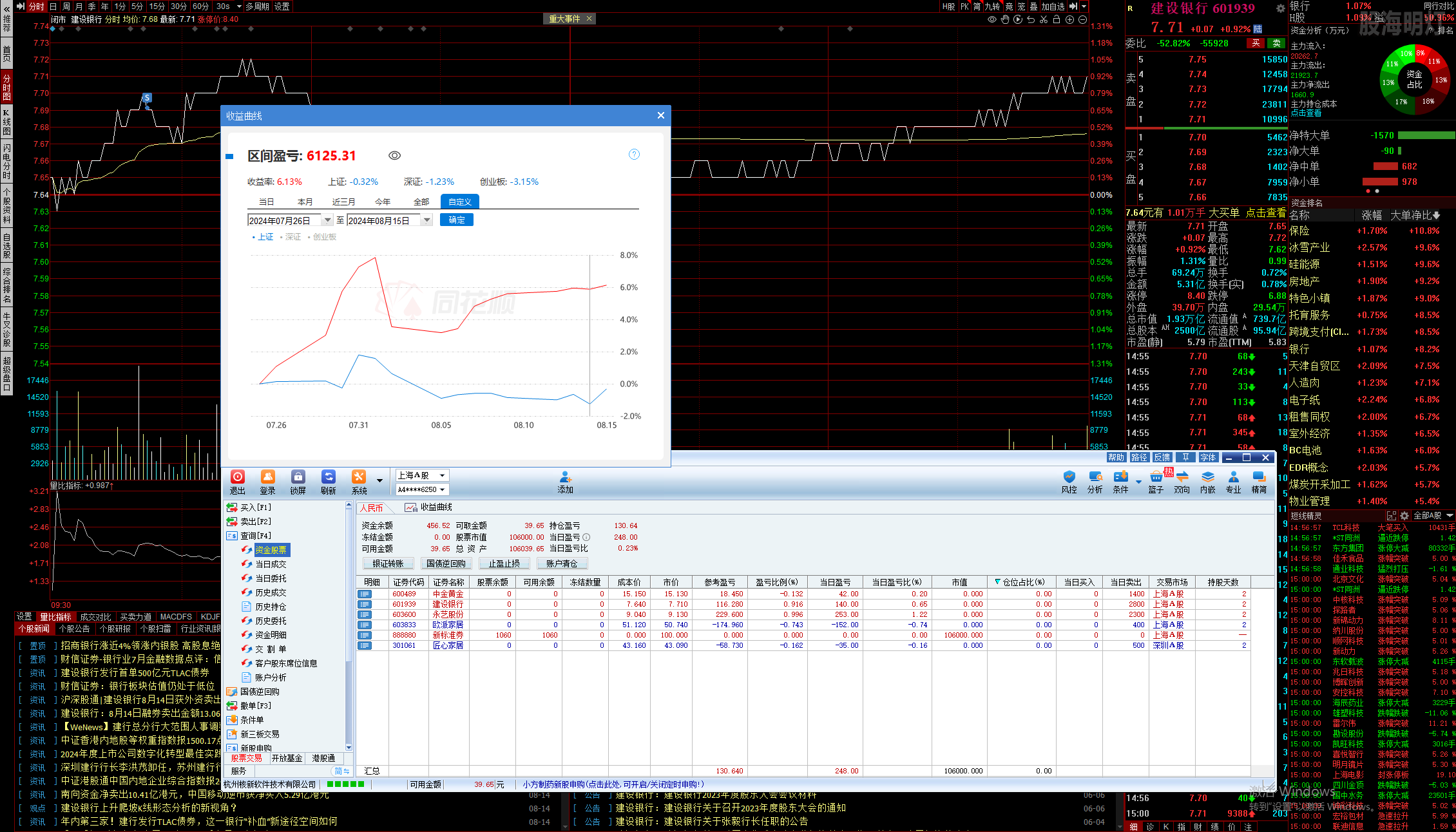Add stock via 加自选 toolbar button

point(1053,6)
